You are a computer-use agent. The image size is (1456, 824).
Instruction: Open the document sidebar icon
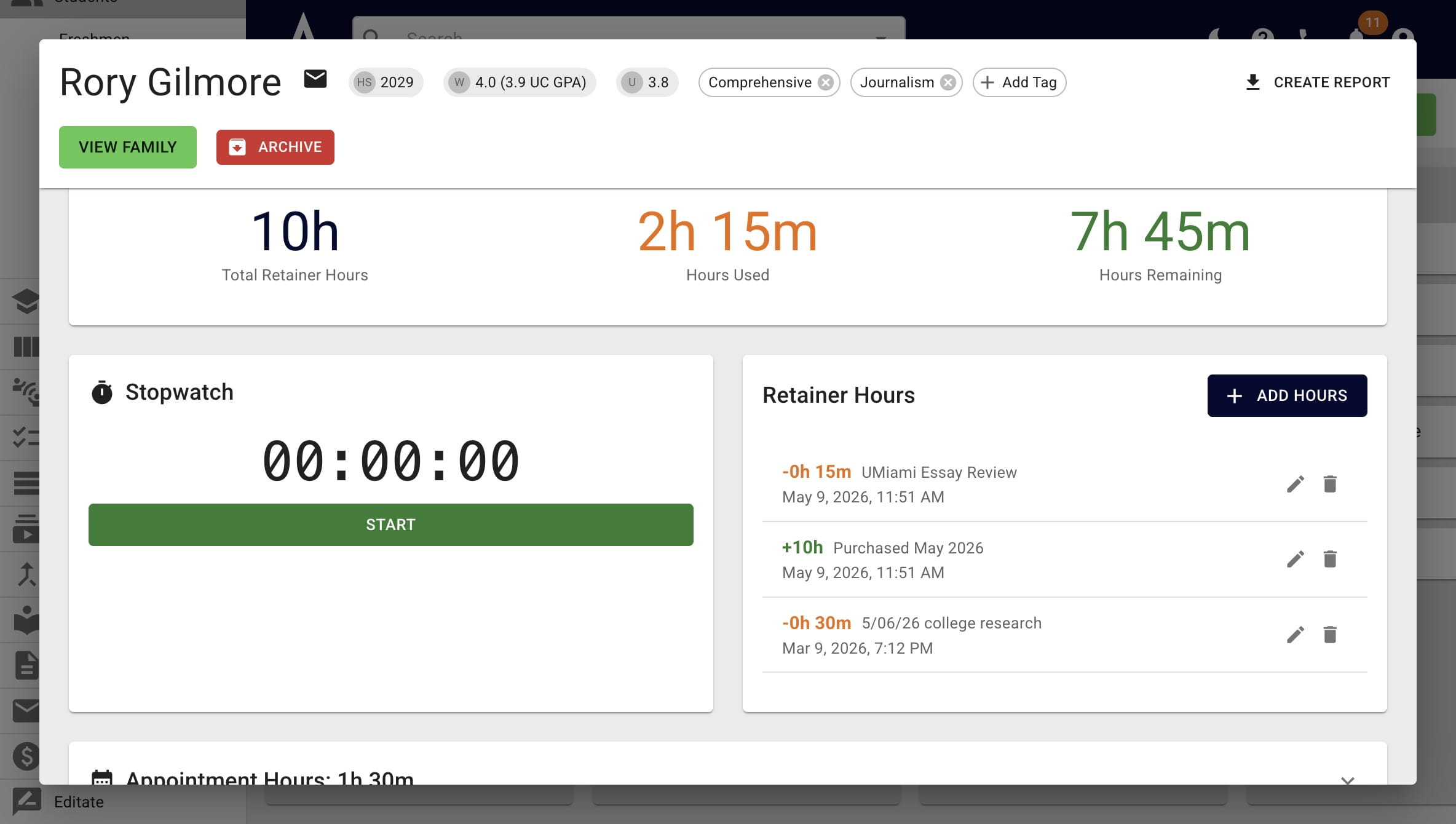point(26,665)
